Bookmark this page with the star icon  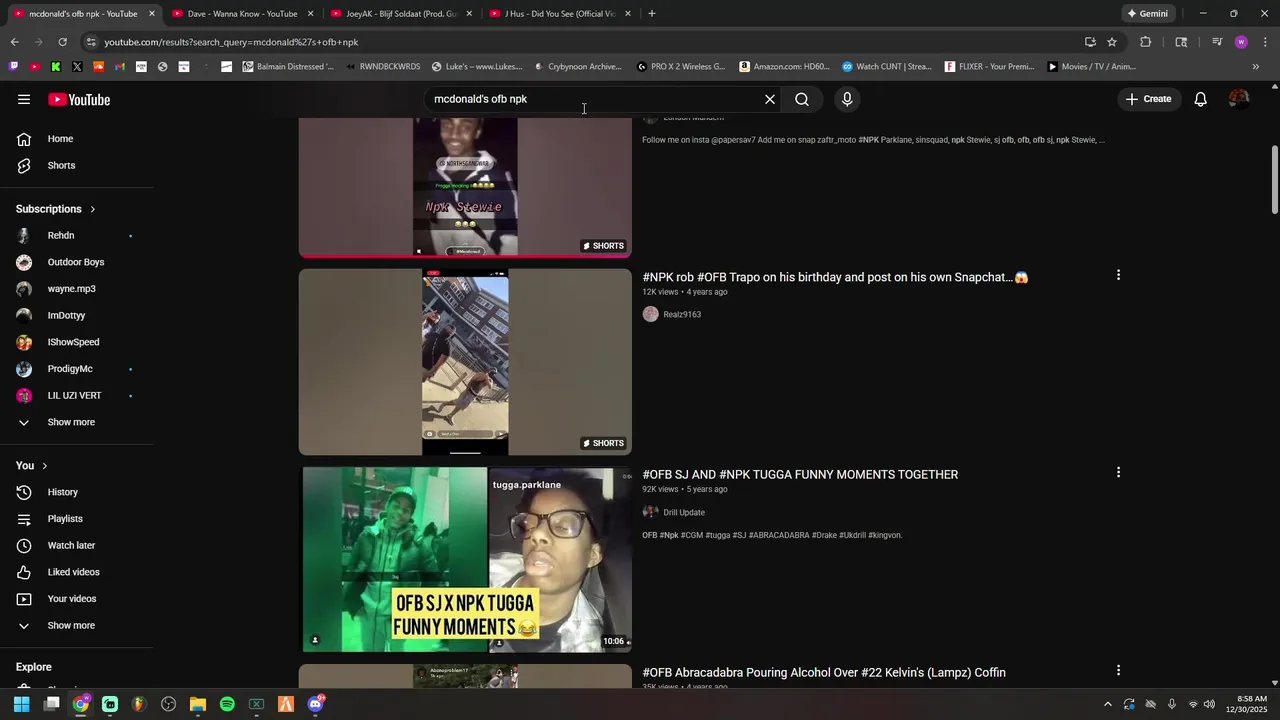pyautogui.click(x=1112, y=42)
